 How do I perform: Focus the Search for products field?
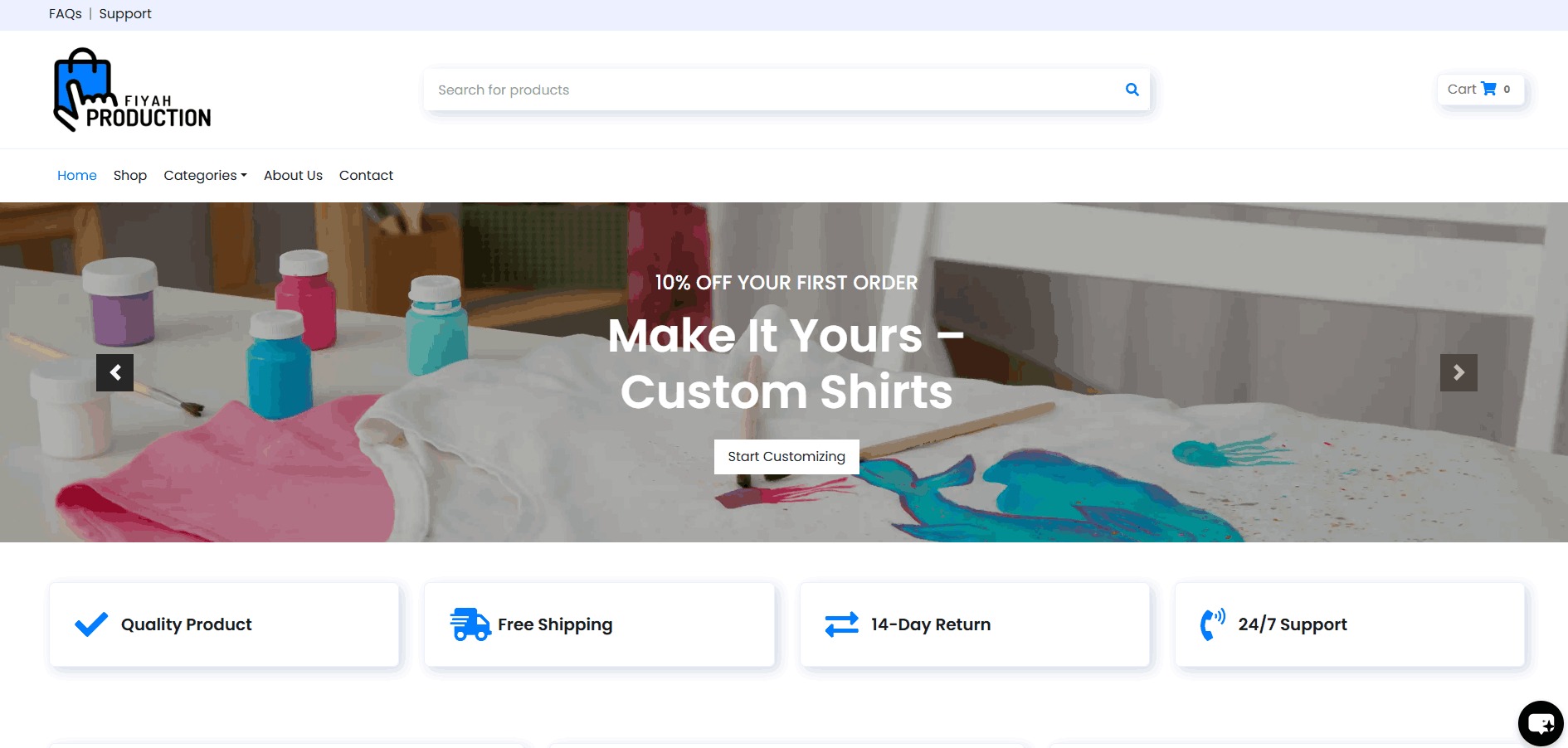(776, 90)
